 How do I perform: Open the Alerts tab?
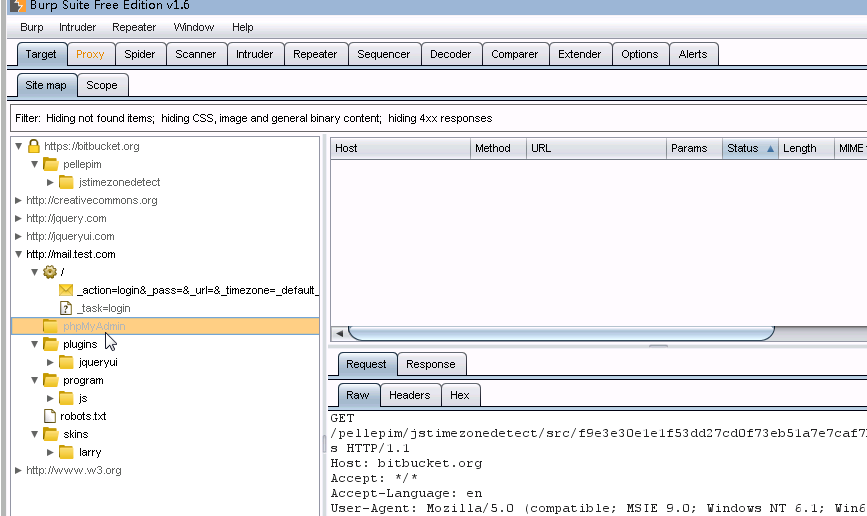click(693, 54)
